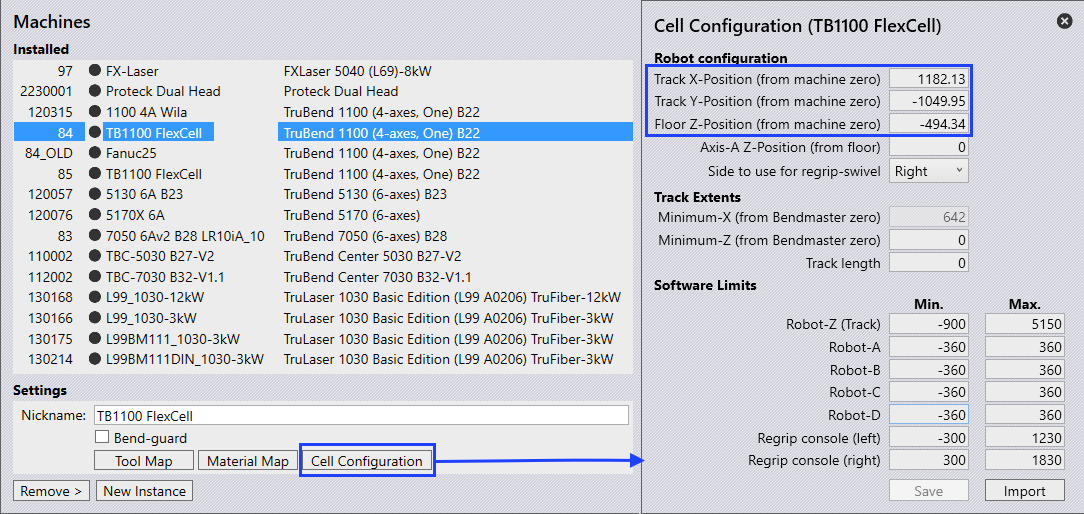Click status dot beside 1100 4A Wila
Image resolution: width=1084 pixels, height=514 pixels.
pyautogui.click(x=95, y=112)
